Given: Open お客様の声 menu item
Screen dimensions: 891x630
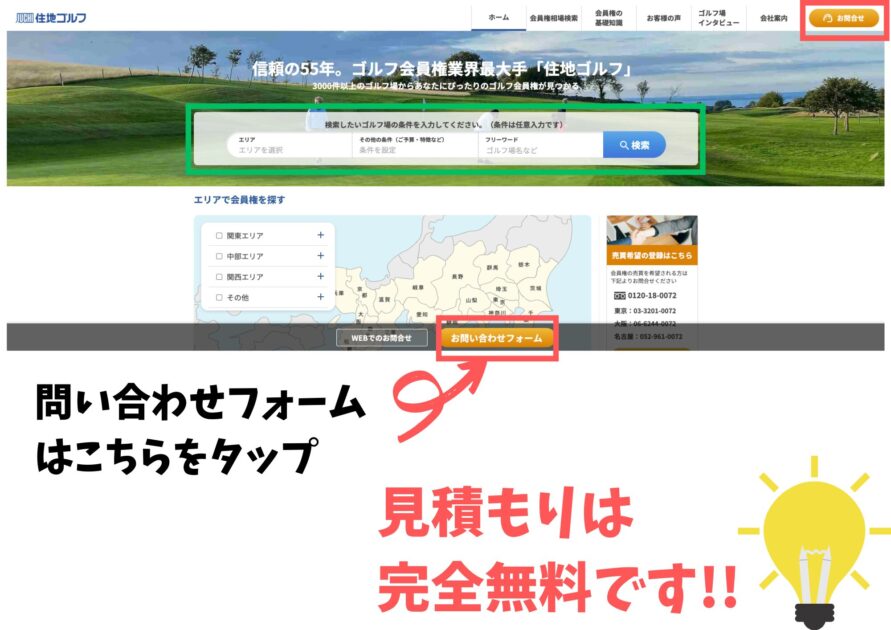Looking at the screenshot, I should click(663, 18).
